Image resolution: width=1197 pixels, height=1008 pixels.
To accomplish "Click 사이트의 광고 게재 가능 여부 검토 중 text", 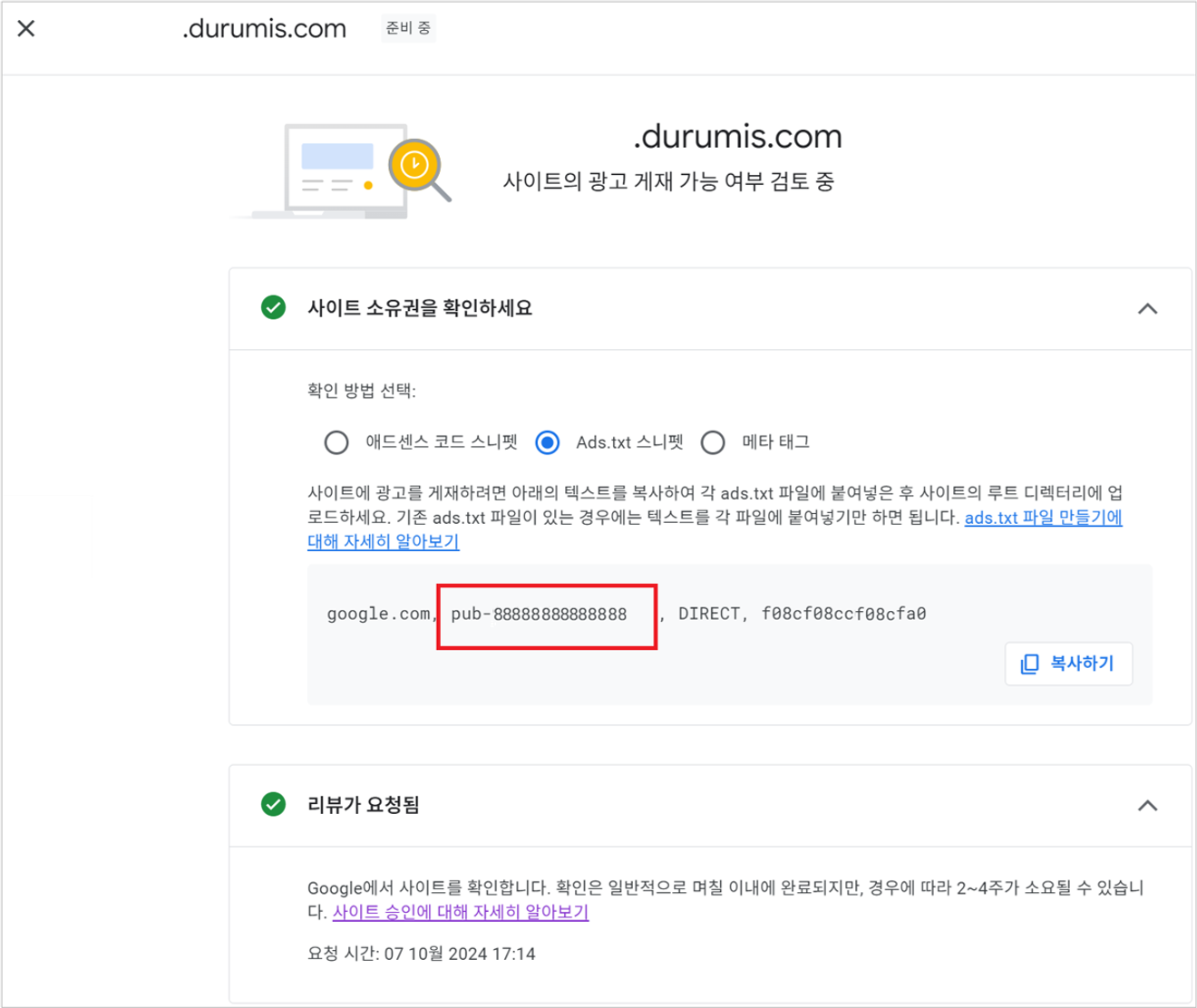I will 668,181.
